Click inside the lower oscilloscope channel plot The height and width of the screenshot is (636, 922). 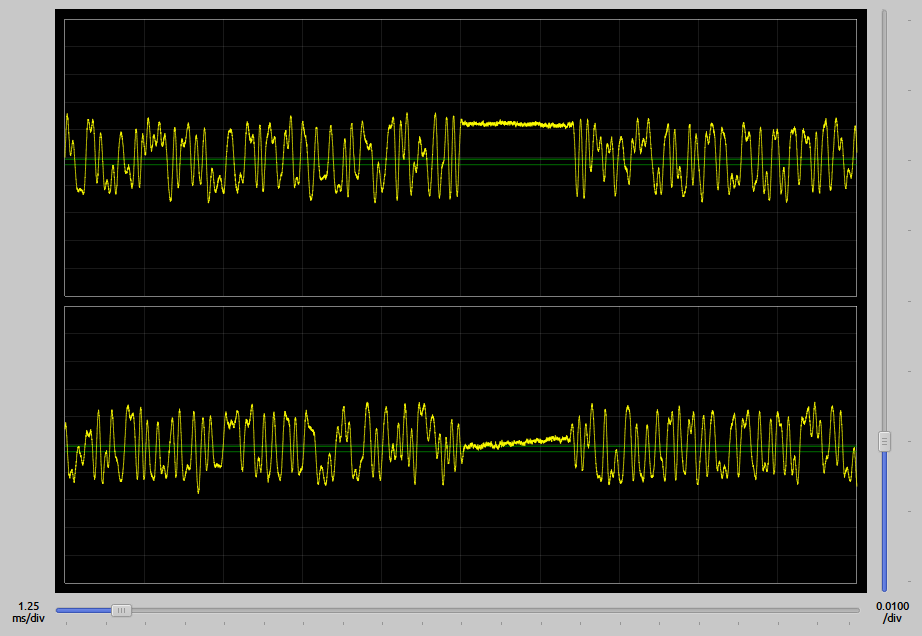(460, 445)
